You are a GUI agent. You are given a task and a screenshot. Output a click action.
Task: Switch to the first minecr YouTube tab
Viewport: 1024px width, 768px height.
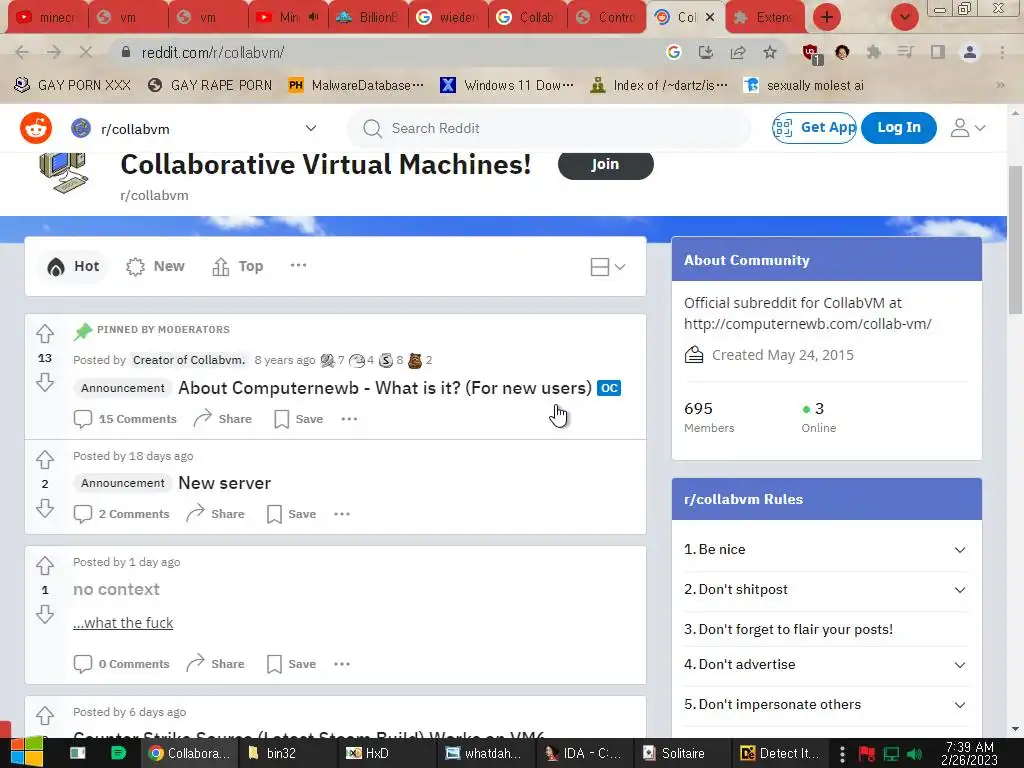(x=46, y=18)
